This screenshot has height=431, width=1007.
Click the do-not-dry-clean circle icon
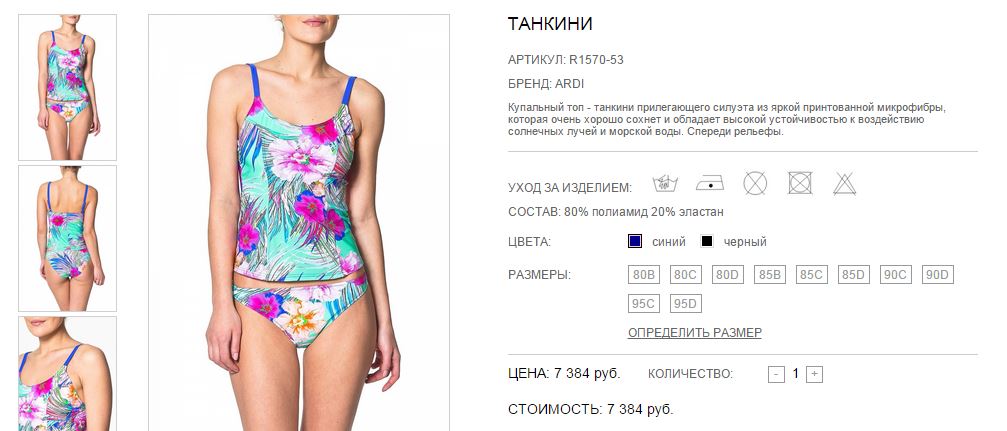(755, 184)
